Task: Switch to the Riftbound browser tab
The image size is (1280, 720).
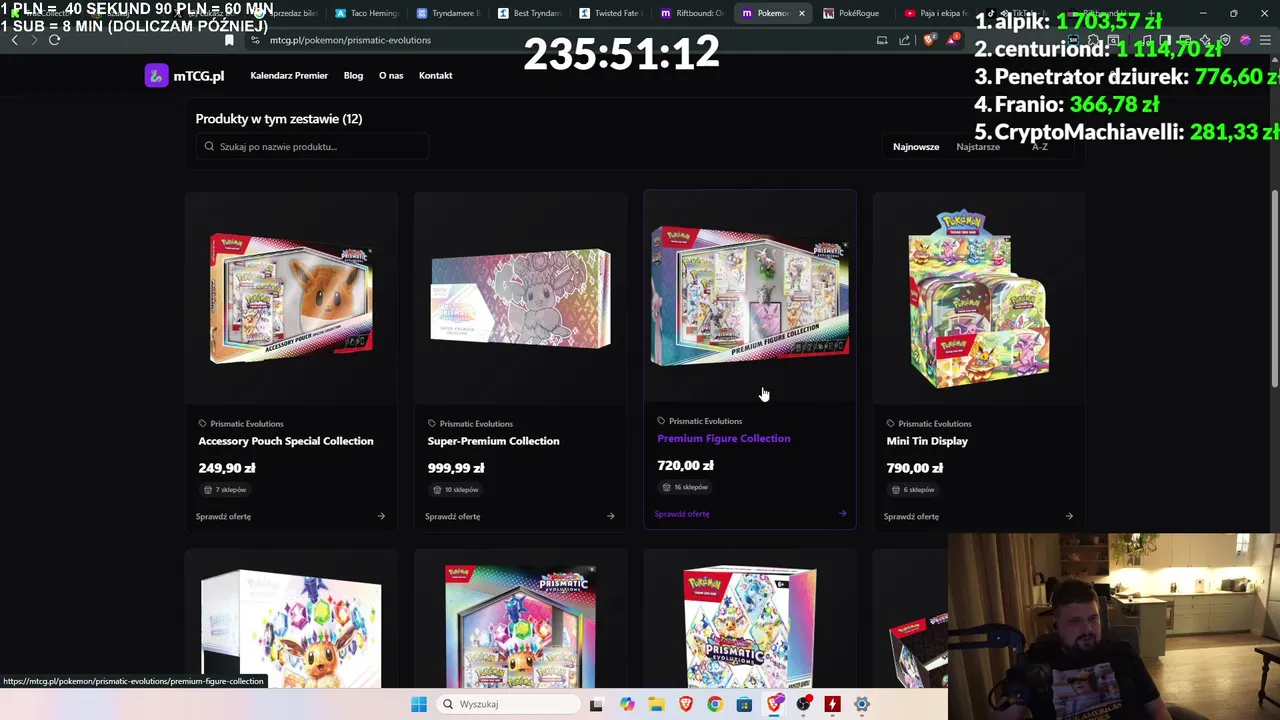Action: [693, 13]
